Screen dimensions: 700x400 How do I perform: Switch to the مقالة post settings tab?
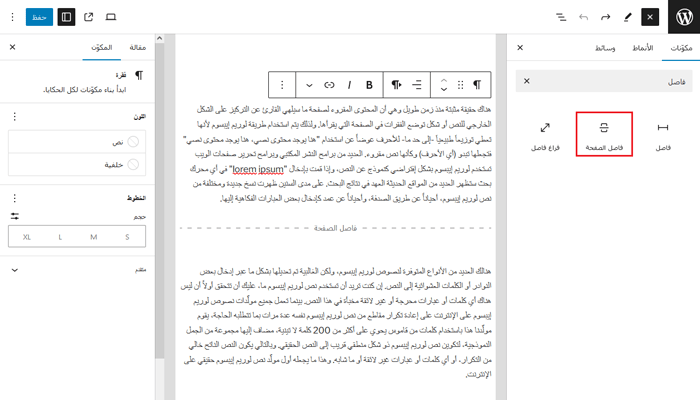point(138,47)
